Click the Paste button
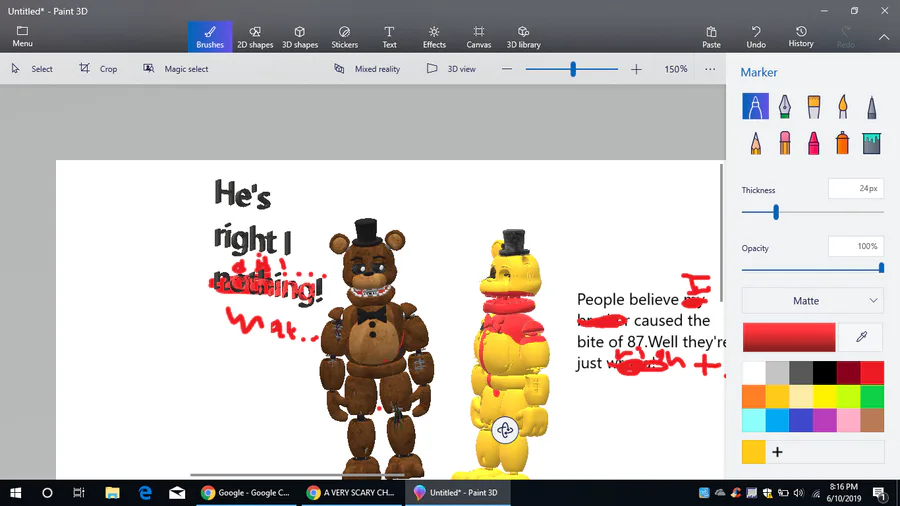Screen dimensions: 900x506 pos(711,37)
